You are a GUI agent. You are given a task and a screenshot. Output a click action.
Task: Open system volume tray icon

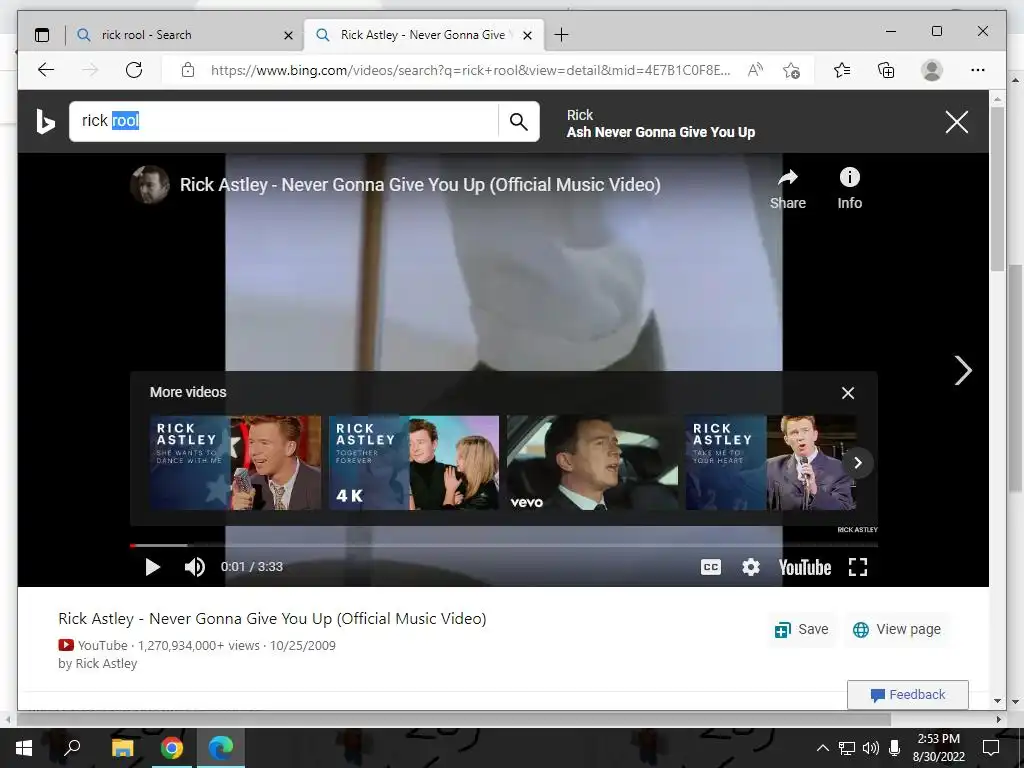point(871,748)
